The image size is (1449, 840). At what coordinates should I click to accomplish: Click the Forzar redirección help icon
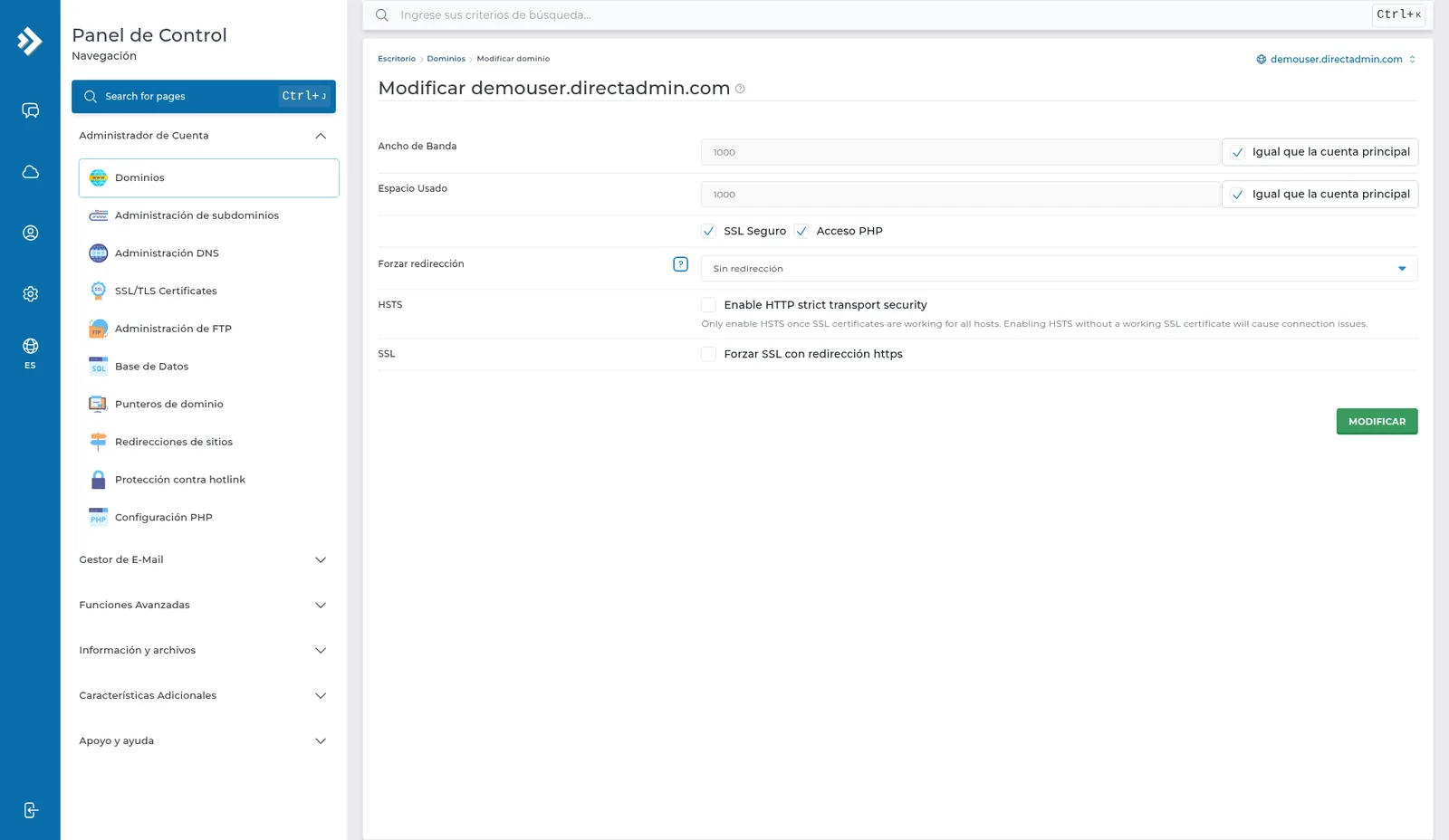click(x=681, y=264)
